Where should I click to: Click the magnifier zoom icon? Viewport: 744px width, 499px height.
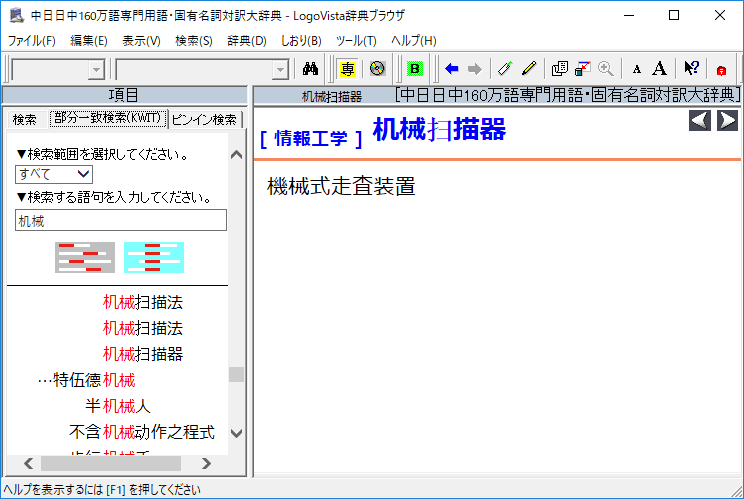(605, 69)
